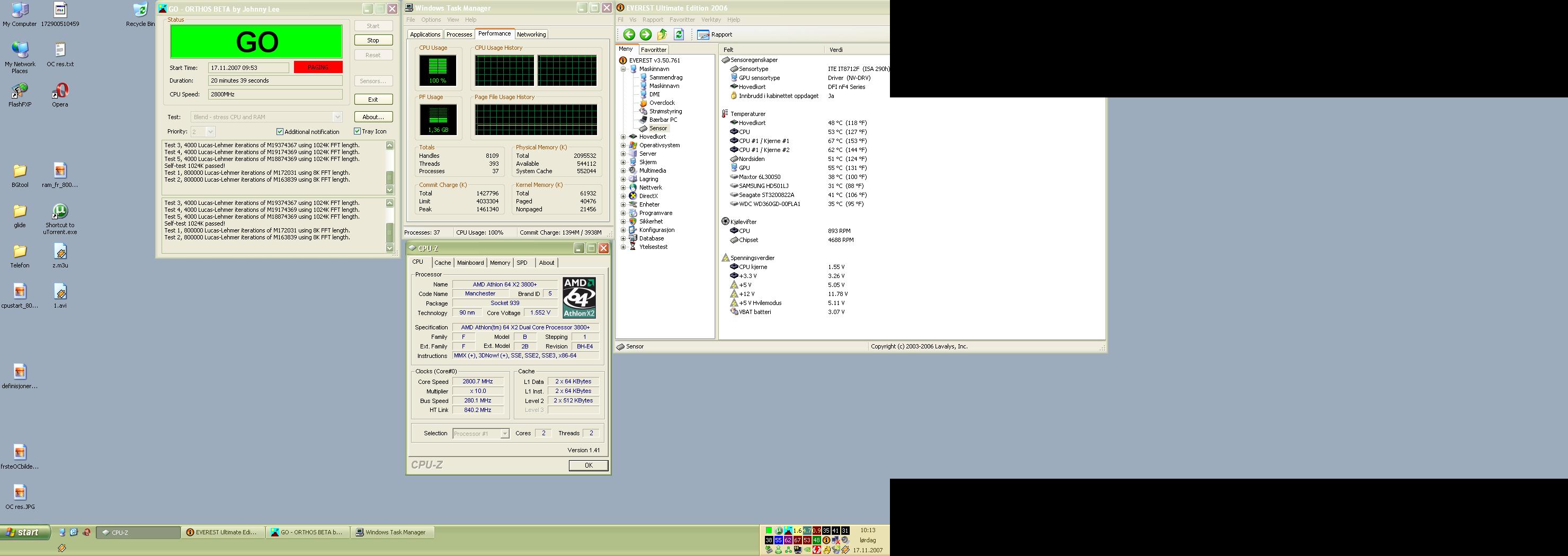Click the Sensors... button in ORTHOS

coord(373,81)
